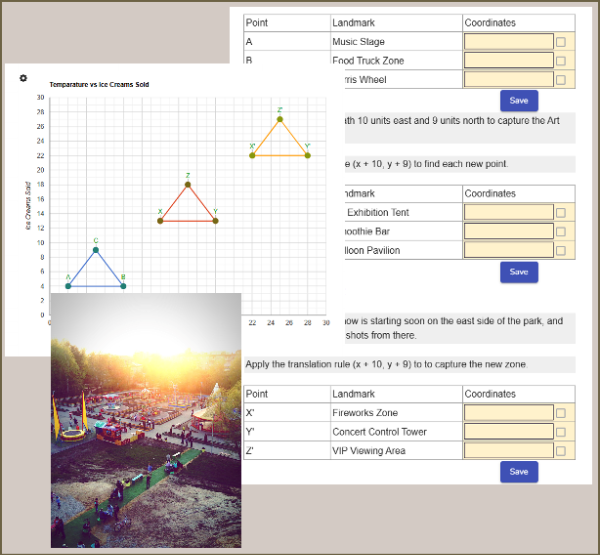600x555 pixels.
Task: Open the chart settings gear icon
Action: pos(23,77)
